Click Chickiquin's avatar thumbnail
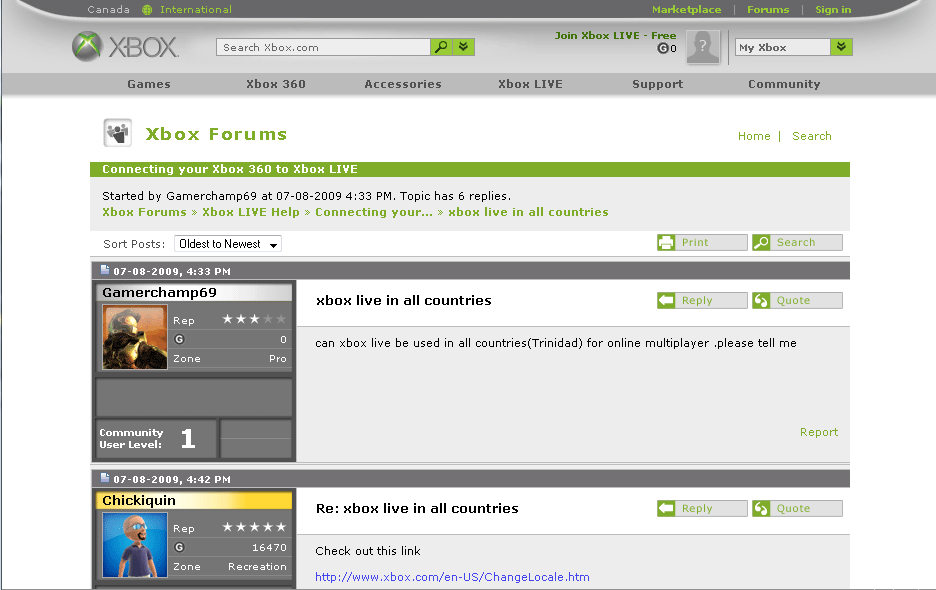The height and width of the screenshot is (590, 936). (x=134, y=545)
